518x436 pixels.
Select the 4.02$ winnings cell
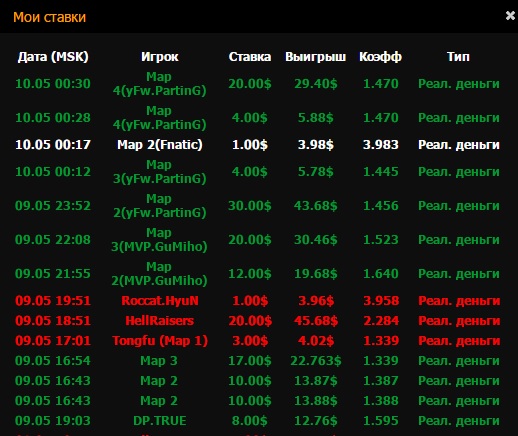click(x=316, y=341)
